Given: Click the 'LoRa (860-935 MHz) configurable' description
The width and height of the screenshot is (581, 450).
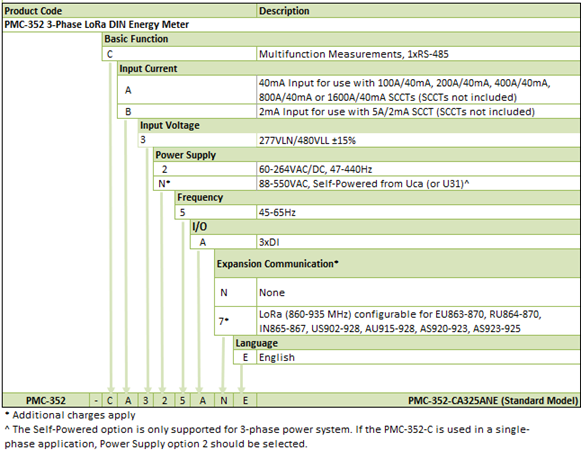Looking at the screenshot, I should click(400, 321).
